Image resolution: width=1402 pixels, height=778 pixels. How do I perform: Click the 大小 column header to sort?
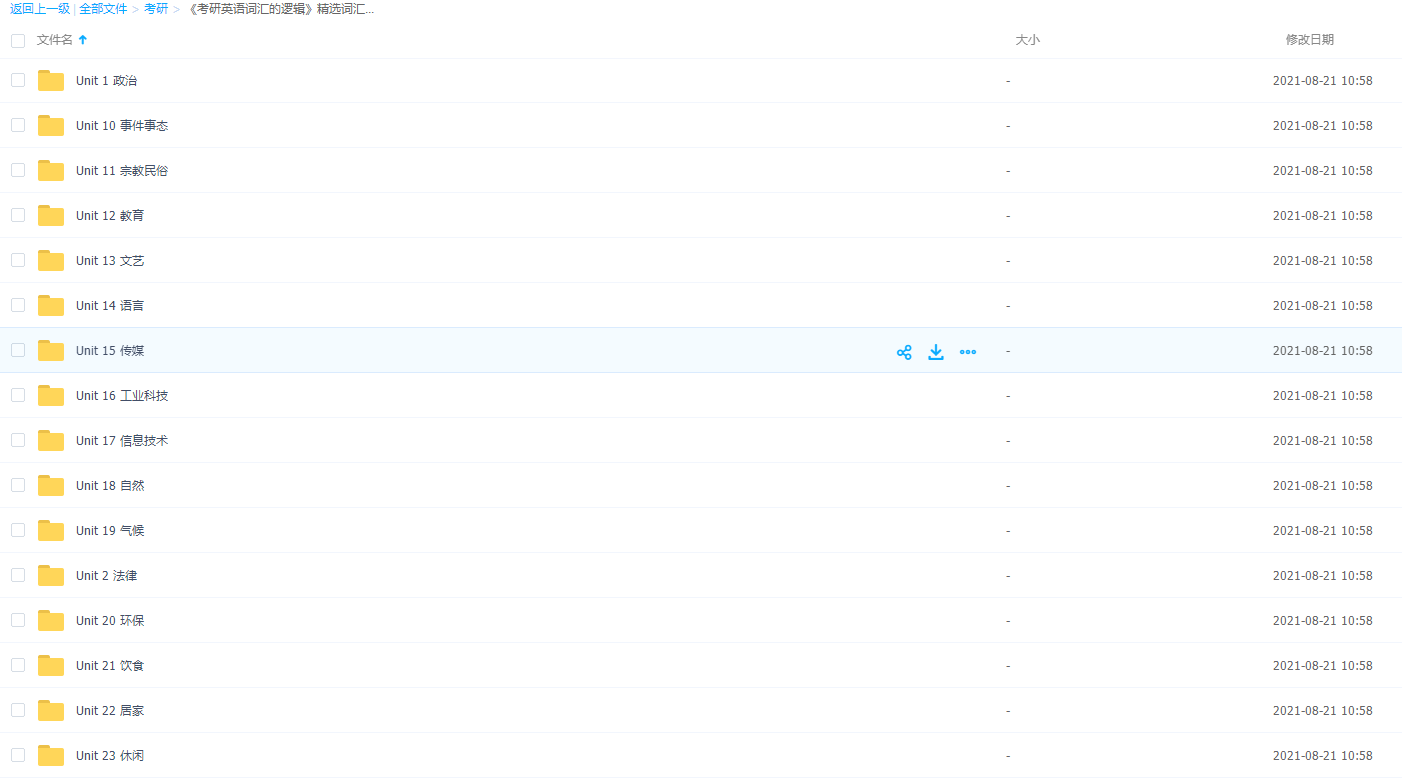pos(1027,40)
